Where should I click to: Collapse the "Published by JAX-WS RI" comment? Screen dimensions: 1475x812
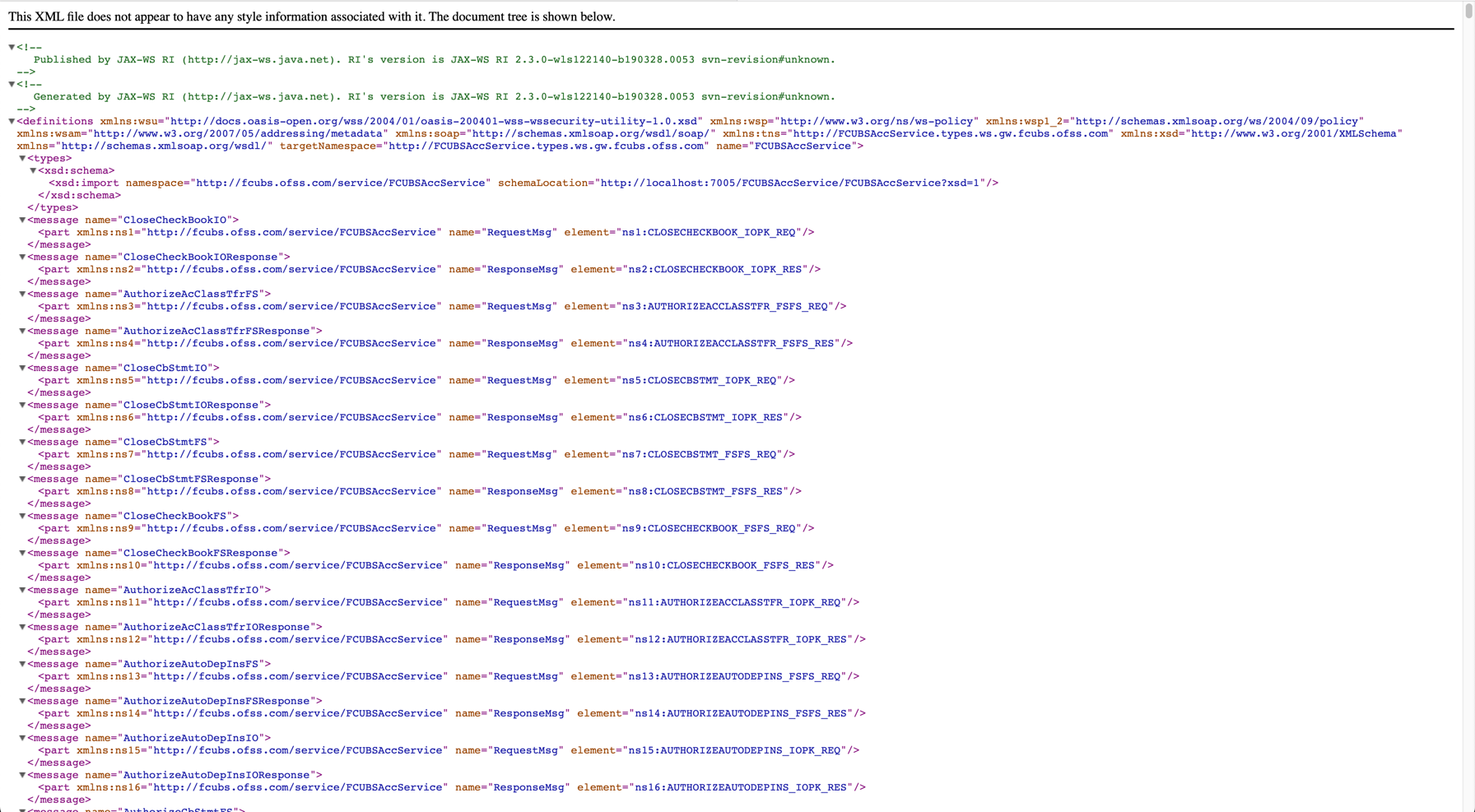[12, 48]
